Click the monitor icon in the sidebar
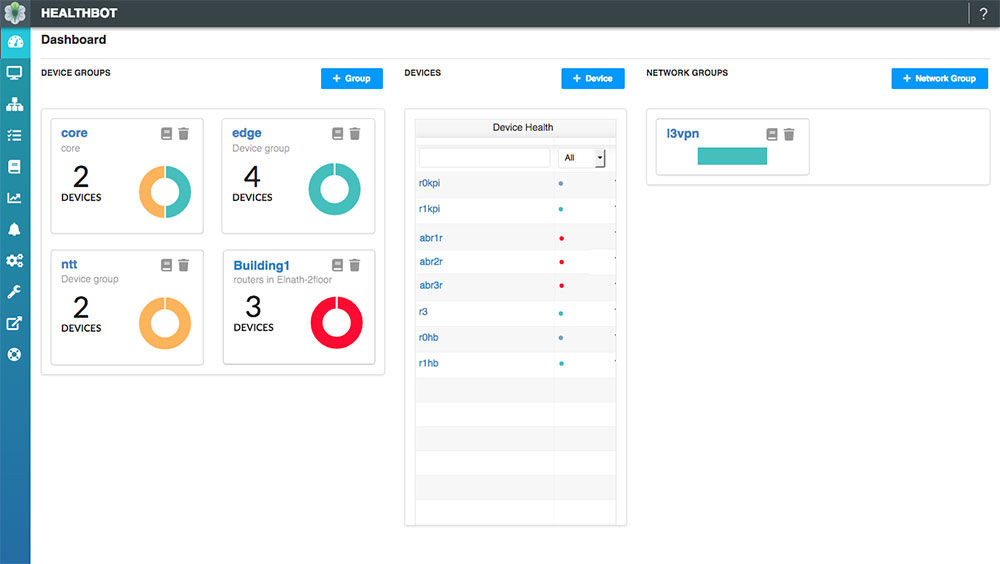 pyautogui.click(x=15, y=73)
